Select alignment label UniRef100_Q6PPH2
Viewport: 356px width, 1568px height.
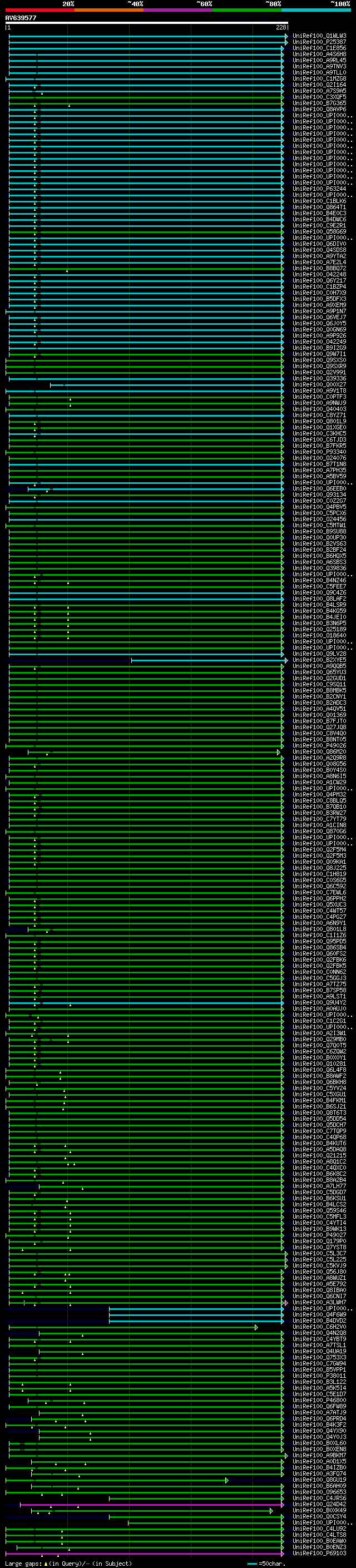(319, 898)
